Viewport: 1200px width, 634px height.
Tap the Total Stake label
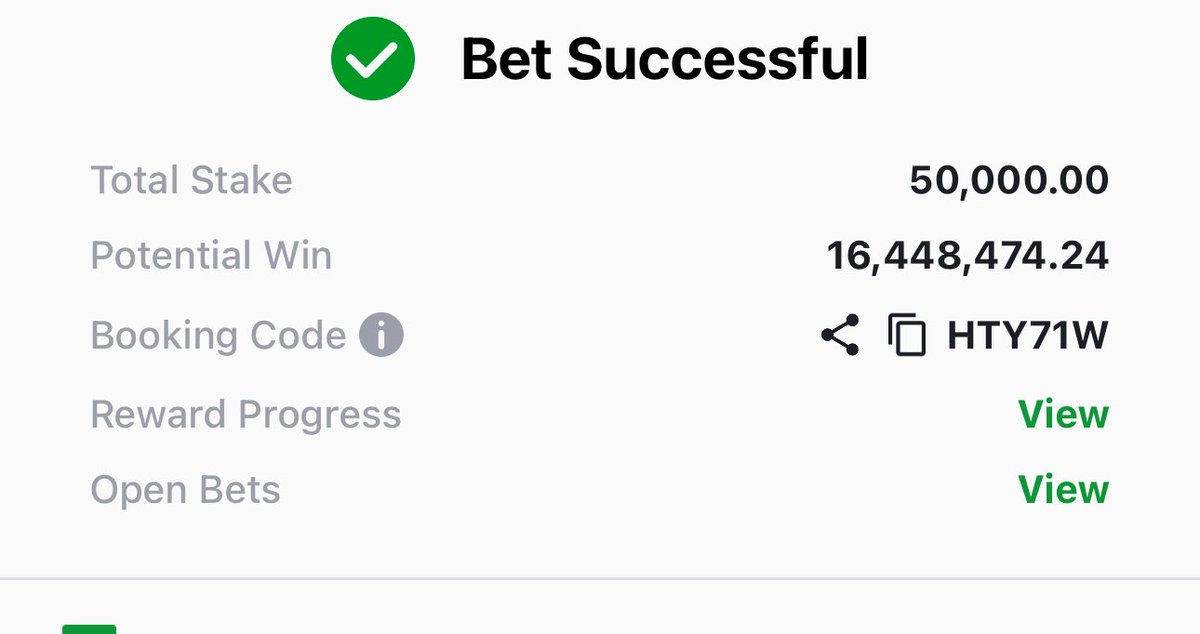click(191, 180)
